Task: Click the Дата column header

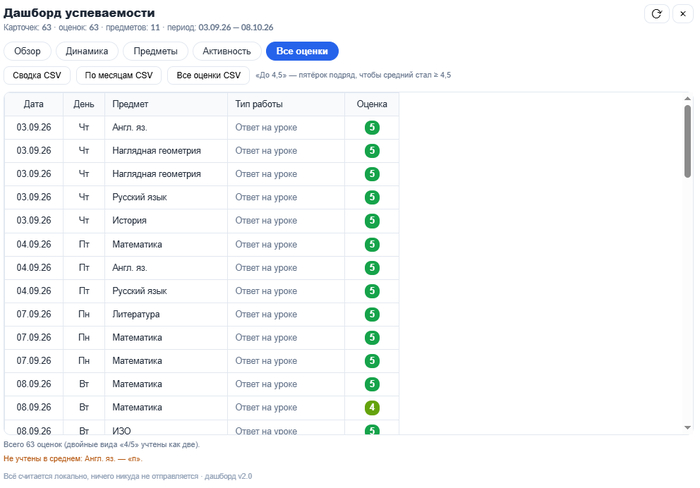Action: 33,104
